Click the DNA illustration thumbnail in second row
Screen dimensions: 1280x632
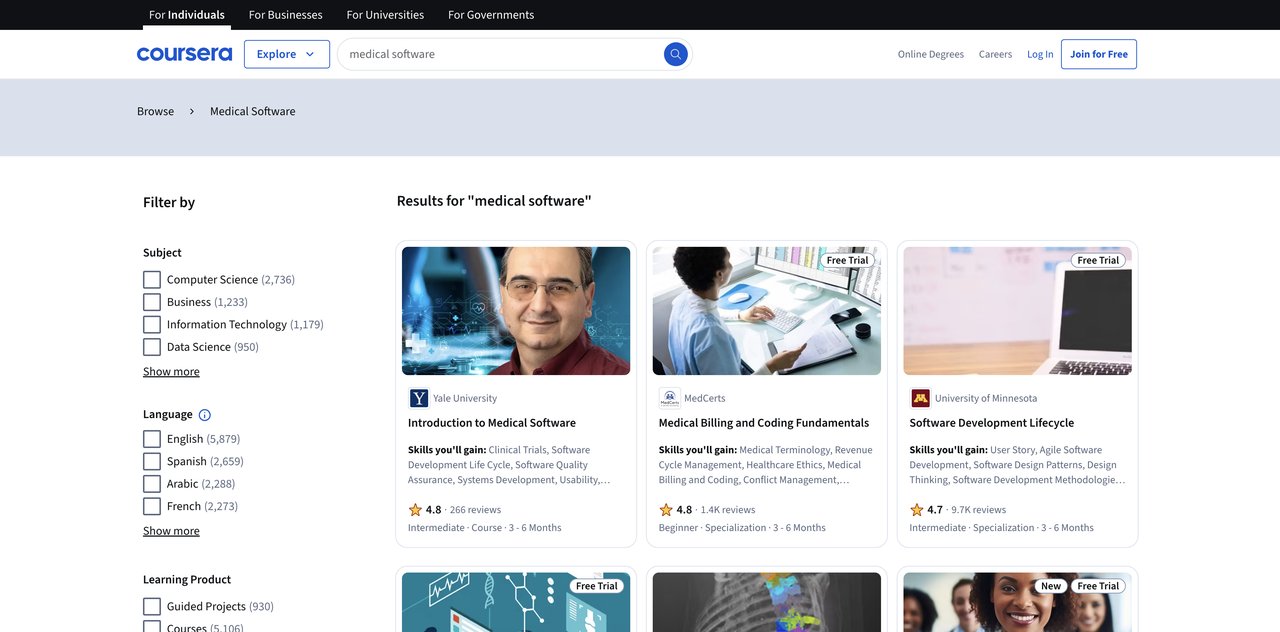pyautogui.click(x=516, y=602)
